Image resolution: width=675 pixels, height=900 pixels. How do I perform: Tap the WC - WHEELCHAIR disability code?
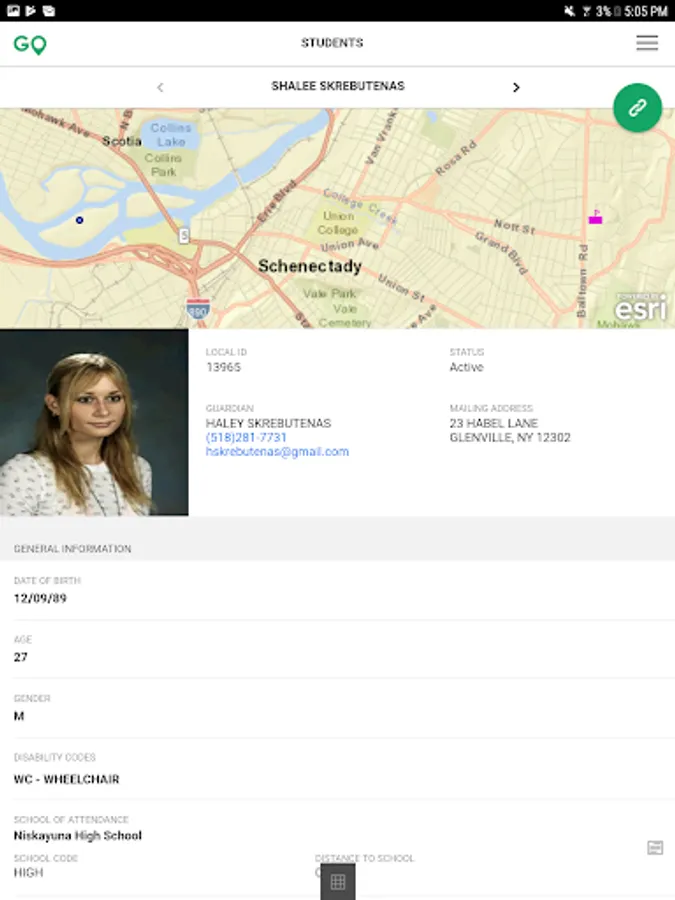click(67, 779)
